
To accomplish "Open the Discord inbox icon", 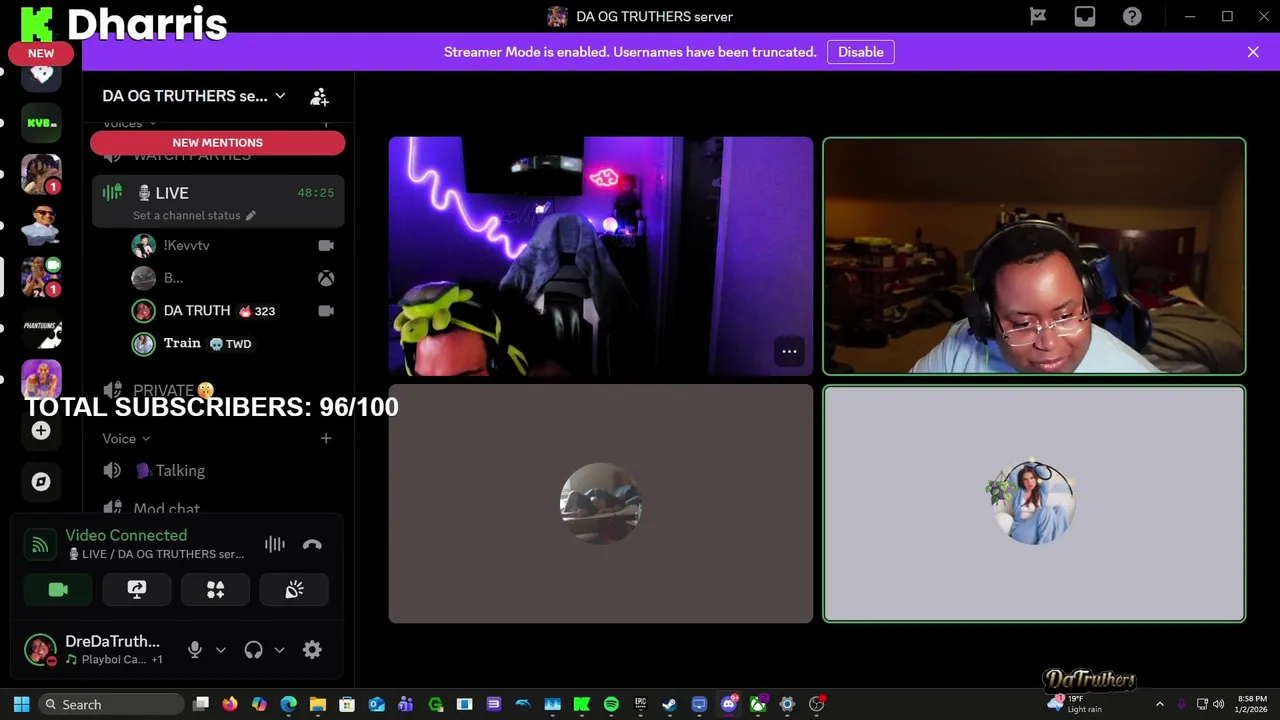I will pos(1085,16).
